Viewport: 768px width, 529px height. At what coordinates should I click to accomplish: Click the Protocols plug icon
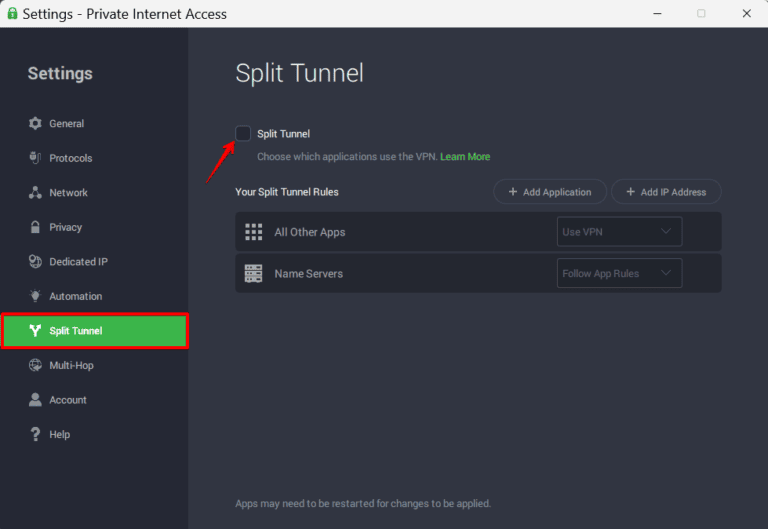(x=35, y=158)
